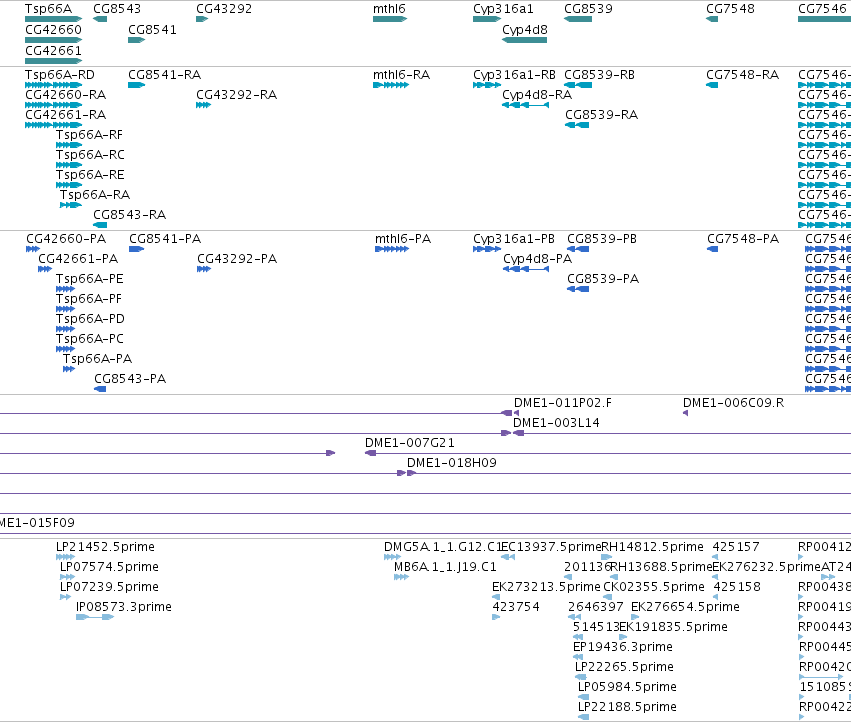Click the Tsp66A-RF transcript label
The height and width of the screenshot is (722, 851).
tap(89, 135)
